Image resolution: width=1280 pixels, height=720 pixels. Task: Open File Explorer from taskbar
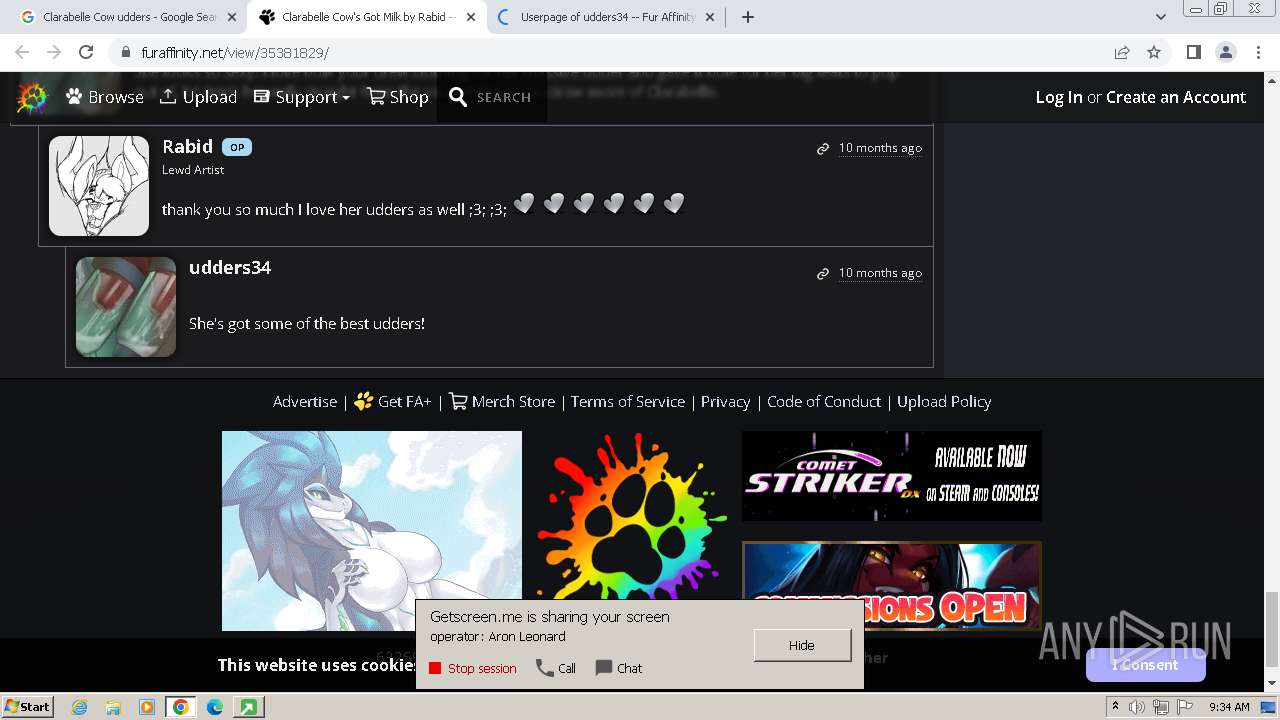tap(113, 707)
